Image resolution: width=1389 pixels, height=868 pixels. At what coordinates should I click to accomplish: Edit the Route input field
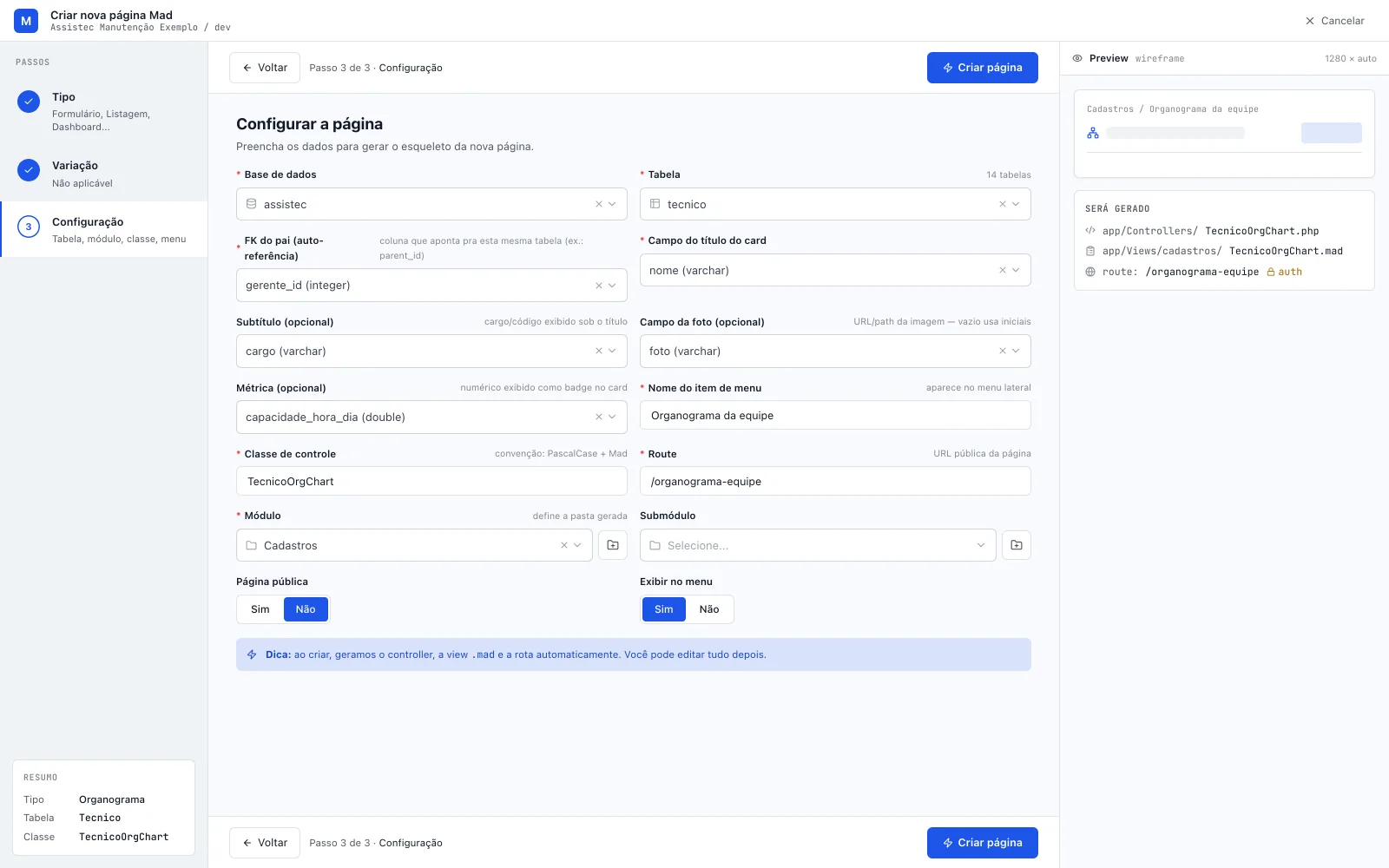pos(835,481)
